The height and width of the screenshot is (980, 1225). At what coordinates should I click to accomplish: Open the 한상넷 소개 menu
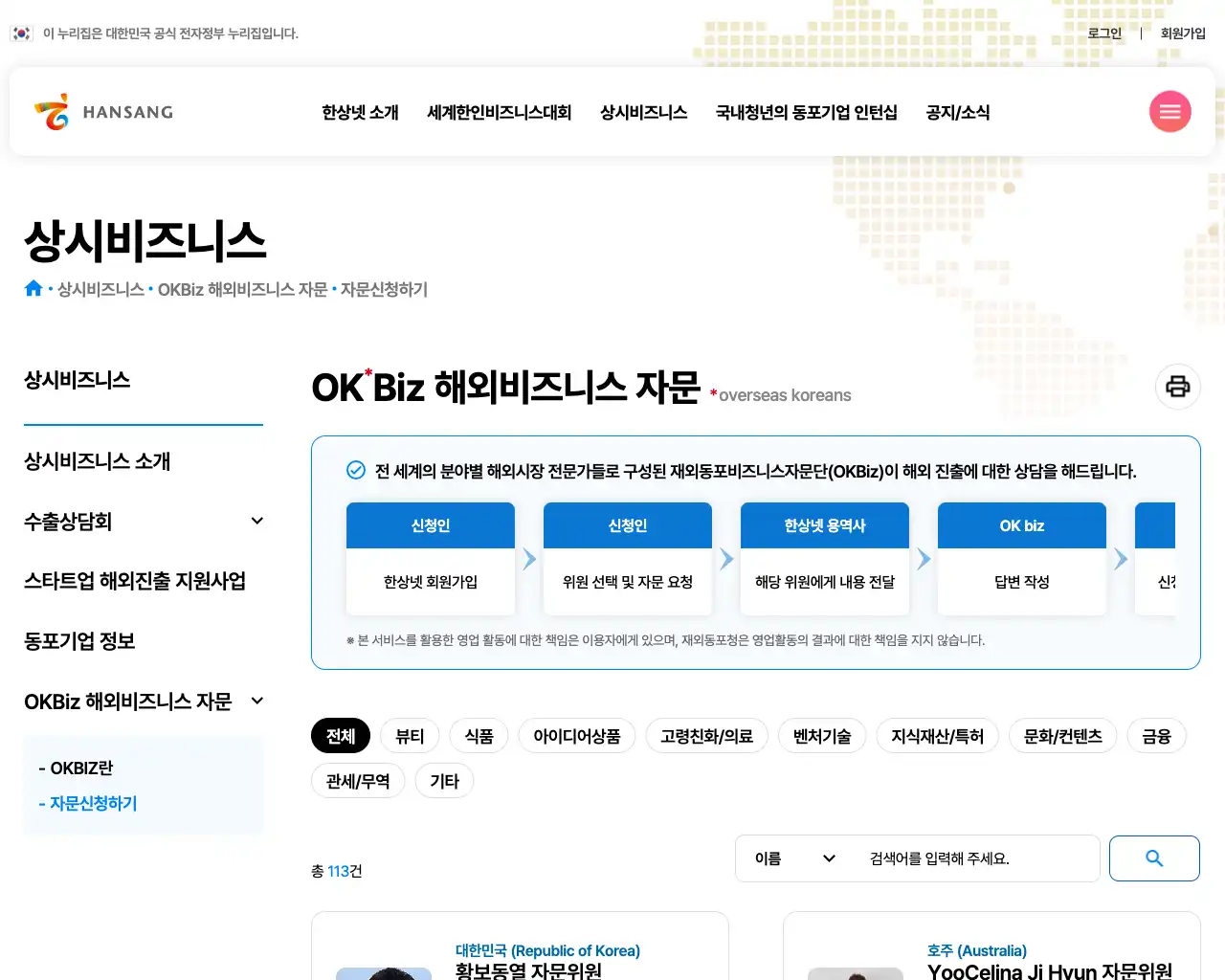360,112
